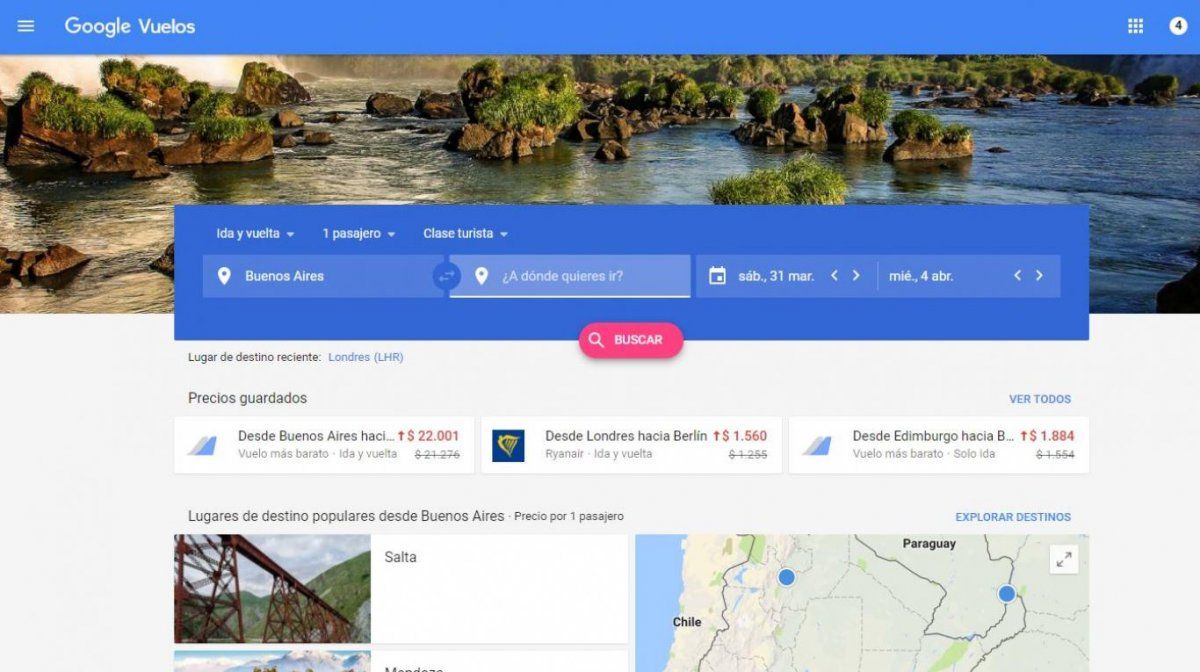Screen dimensions: 1200x672
Task: Move departure date one day earlier
Action: (834, 276)
